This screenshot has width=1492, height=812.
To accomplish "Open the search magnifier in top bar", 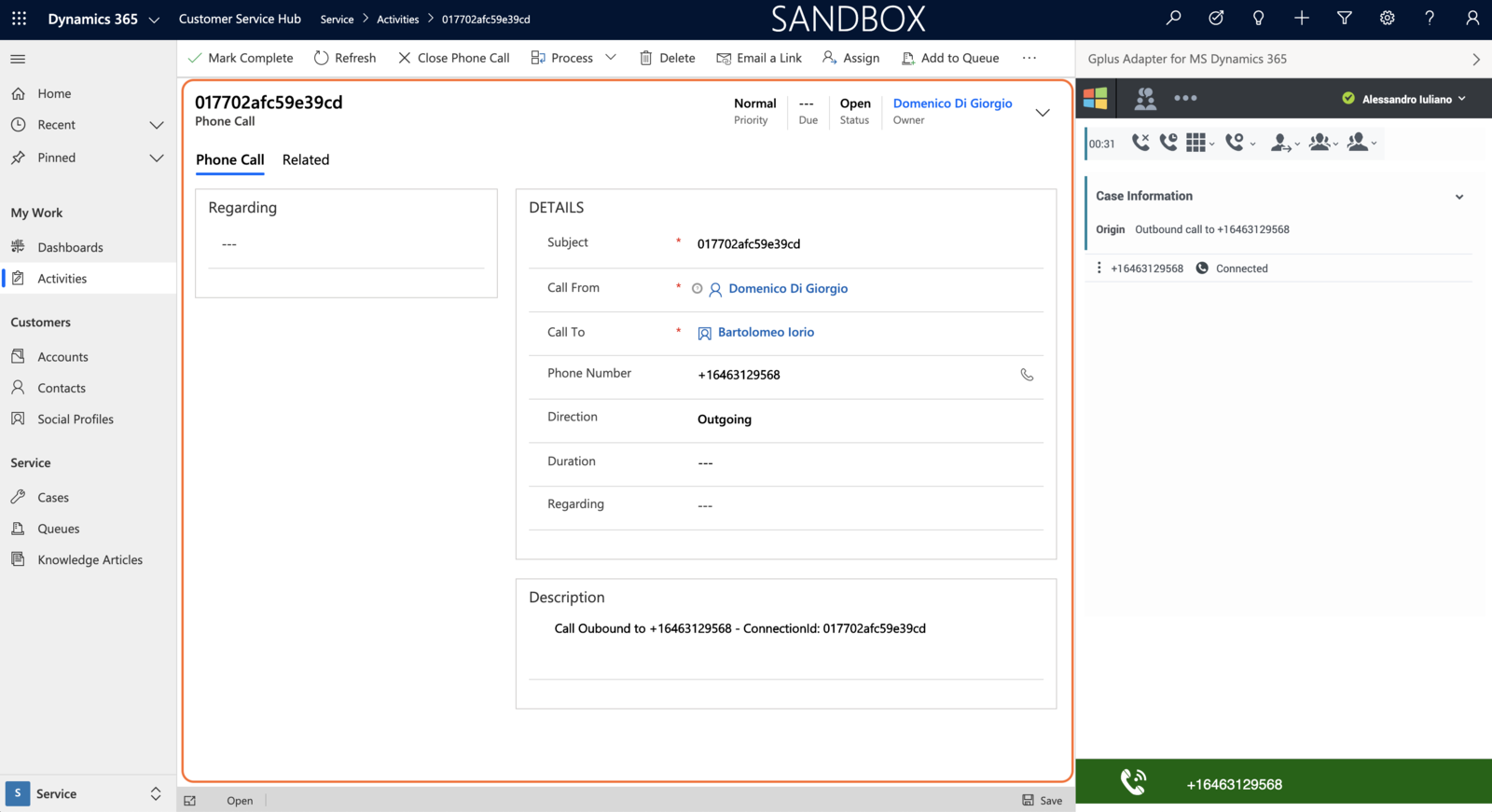I will (x=1173, y=18).
